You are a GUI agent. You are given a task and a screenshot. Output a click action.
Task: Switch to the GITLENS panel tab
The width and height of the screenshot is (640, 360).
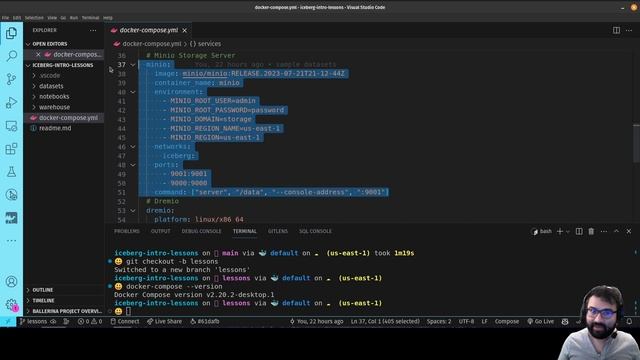point(278,231)
